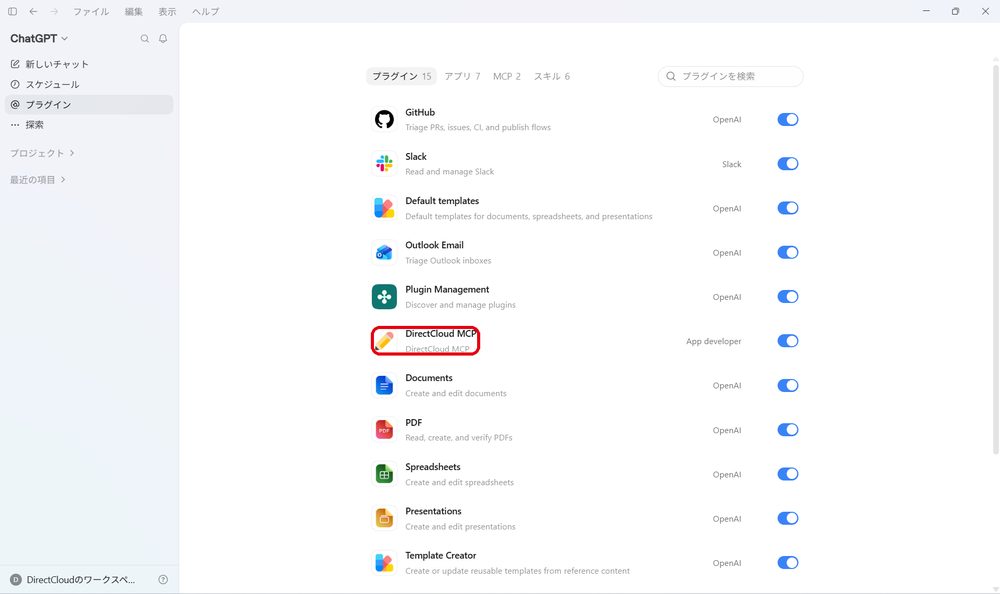This screenshot has height=594, width=1000.
Task: Open sidebar search magnifier icon
Action: [145, 39]
